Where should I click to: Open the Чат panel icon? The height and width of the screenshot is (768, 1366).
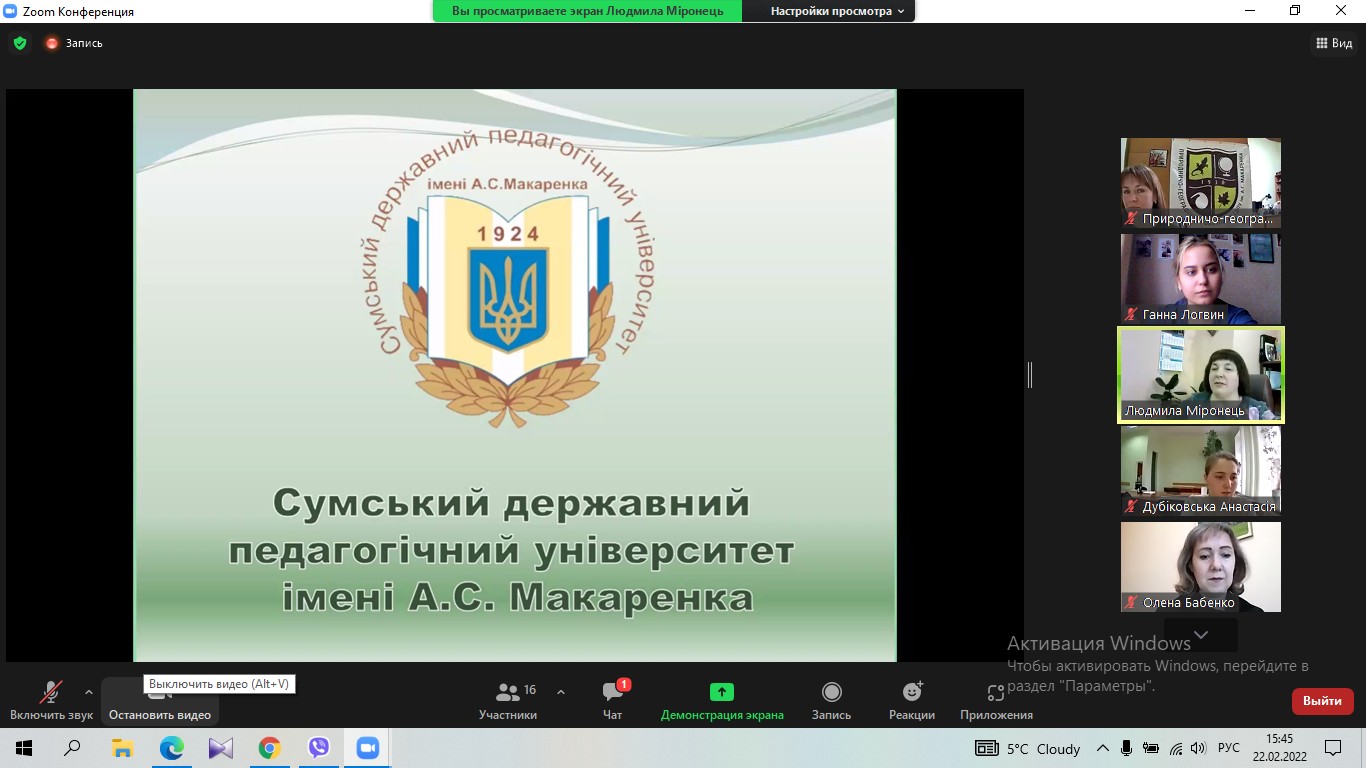613,693
